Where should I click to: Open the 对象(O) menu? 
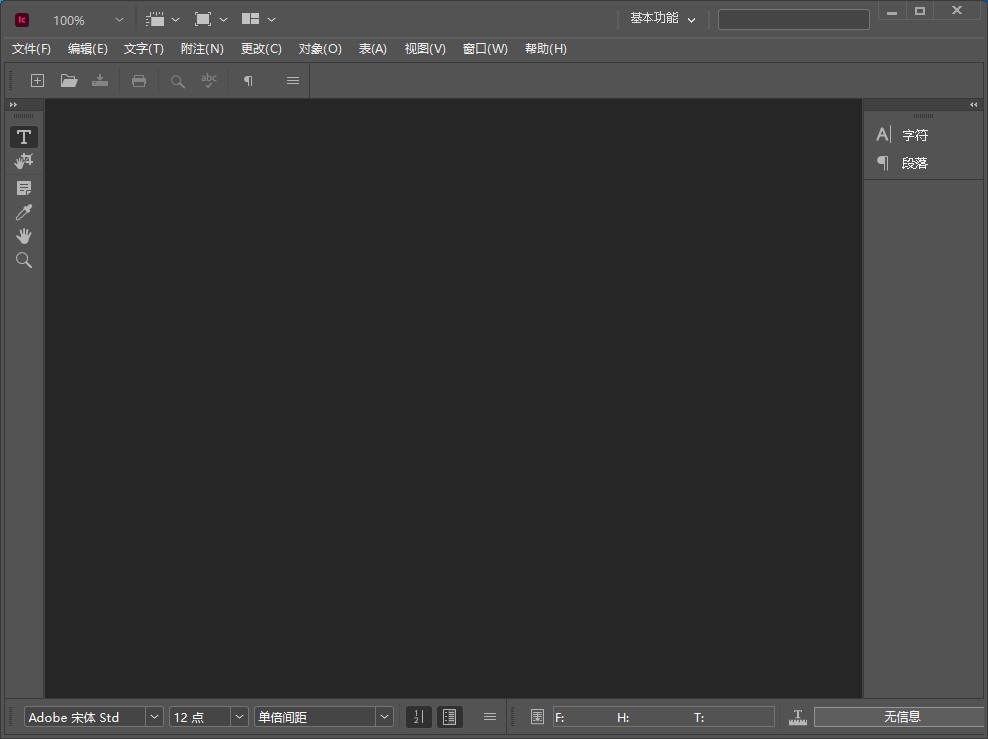pos(320,49)
